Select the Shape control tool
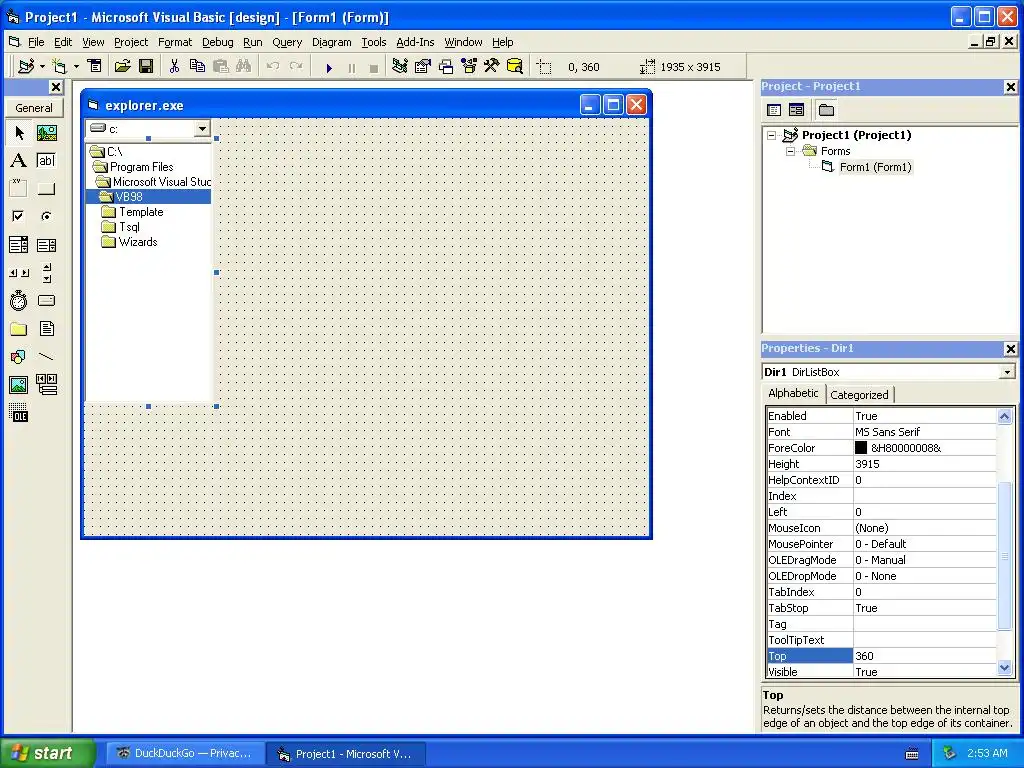 19,357
